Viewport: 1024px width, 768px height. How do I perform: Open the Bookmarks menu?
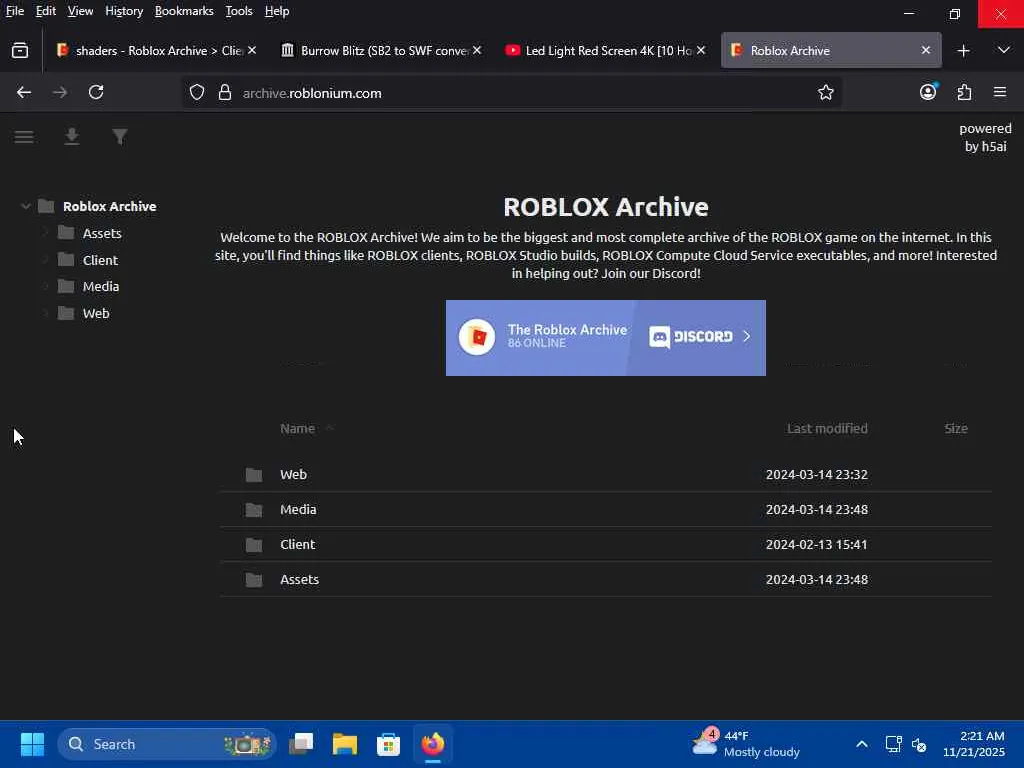(x=184, y=11)
